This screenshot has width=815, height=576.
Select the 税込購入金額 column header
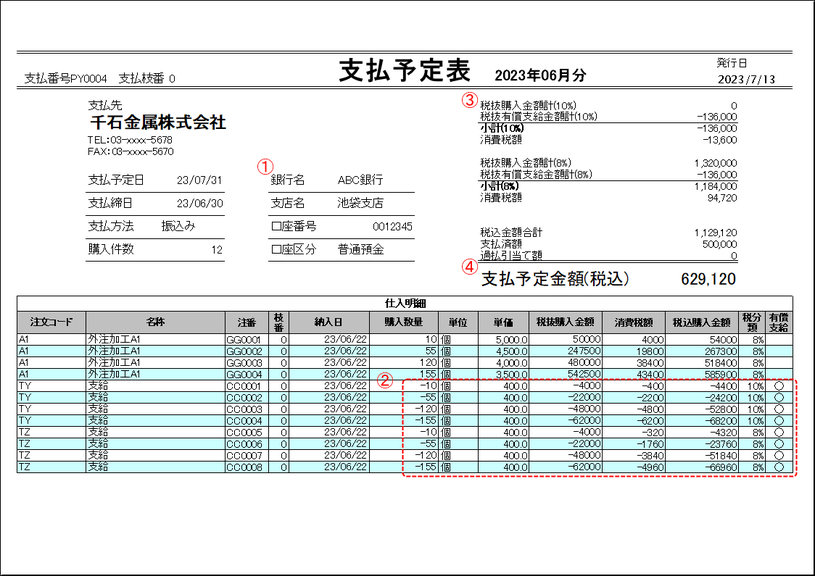[x=702, y=318]
